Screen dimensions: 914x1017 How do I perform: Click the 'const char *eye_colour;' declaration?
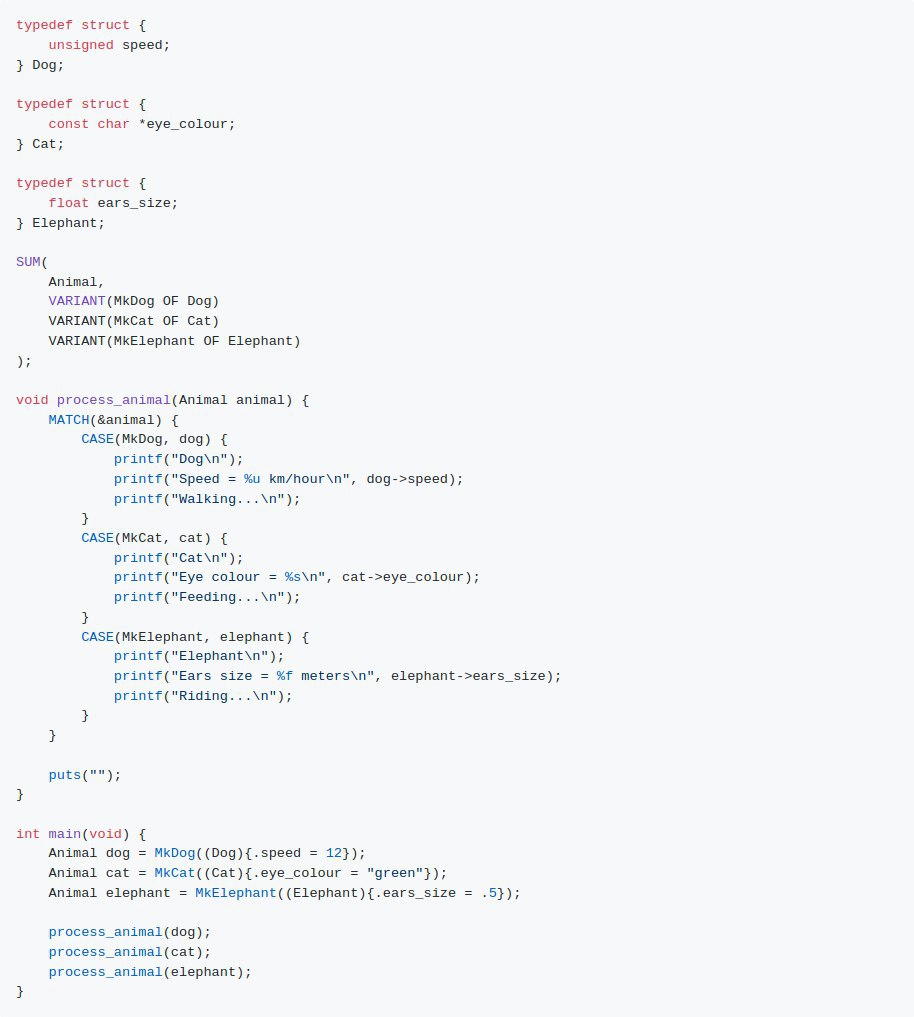[141, 124]
